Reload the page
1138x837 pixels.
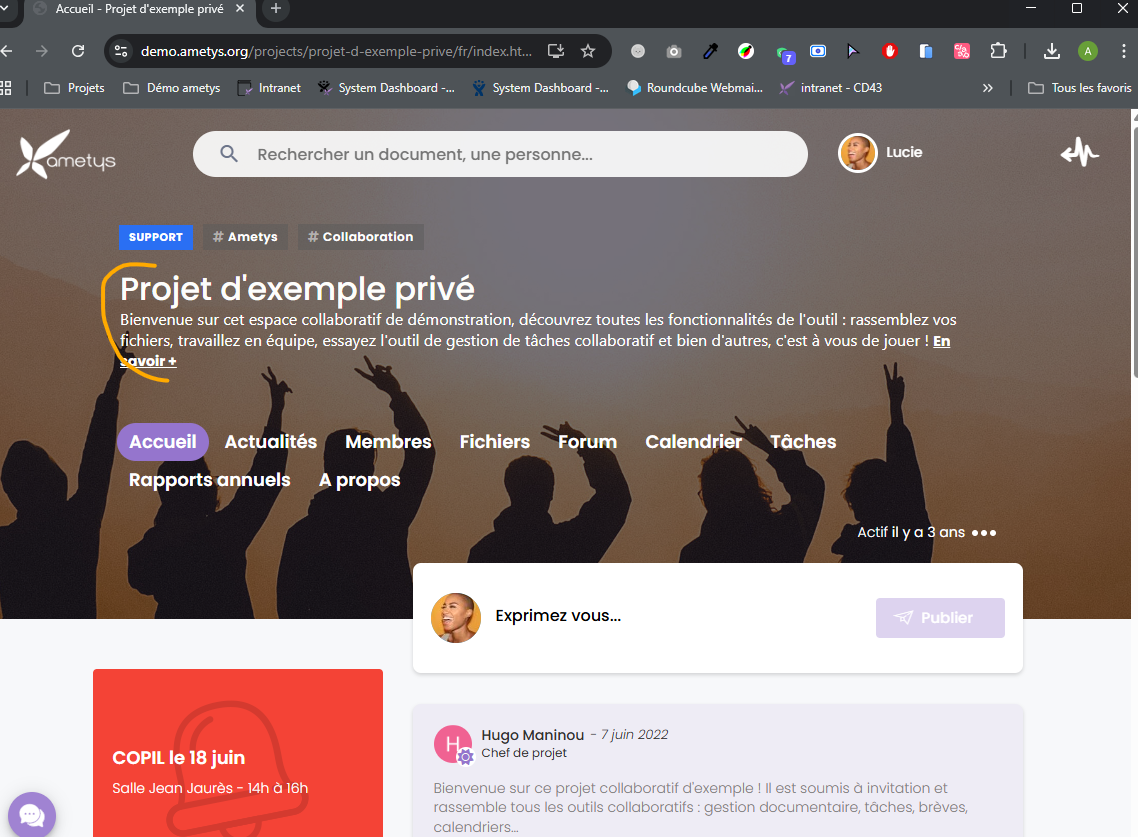coord(78,51)
